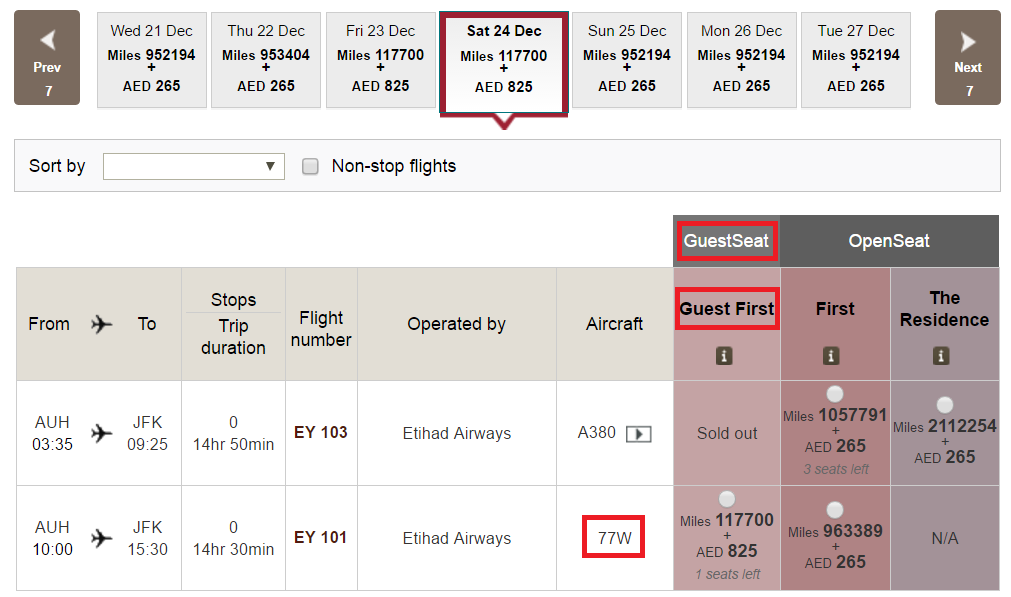Open the Sort by dropdown

pos(193,166)
